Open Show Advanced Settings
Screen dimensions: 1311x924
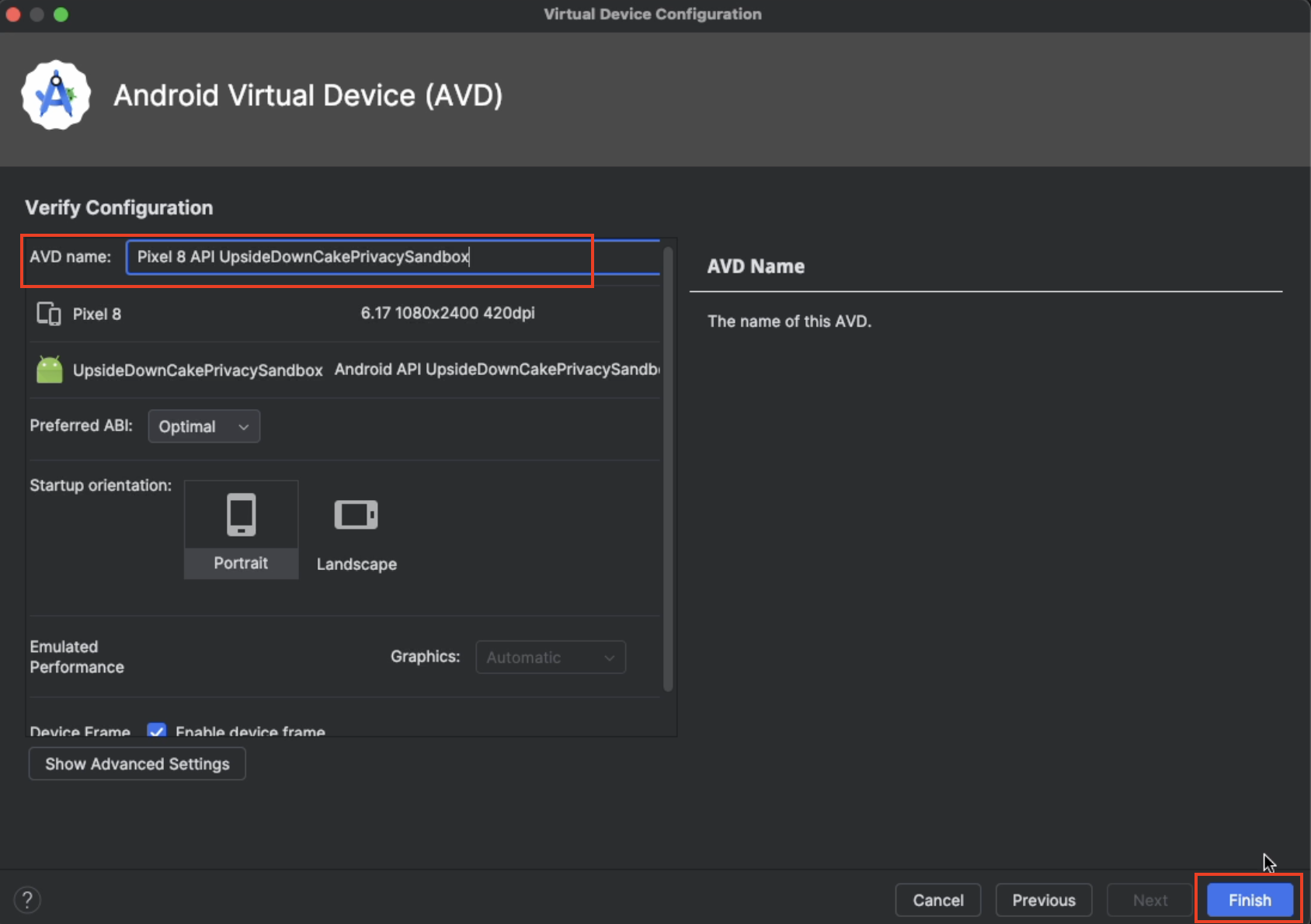pos(137,764)
